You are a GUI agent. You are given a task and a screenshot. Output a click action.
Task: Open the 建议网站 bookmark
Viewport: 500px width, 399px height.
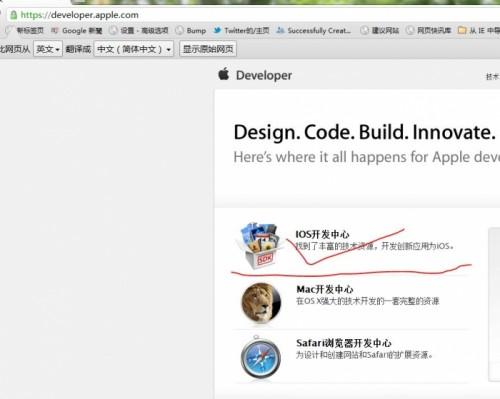380,31
